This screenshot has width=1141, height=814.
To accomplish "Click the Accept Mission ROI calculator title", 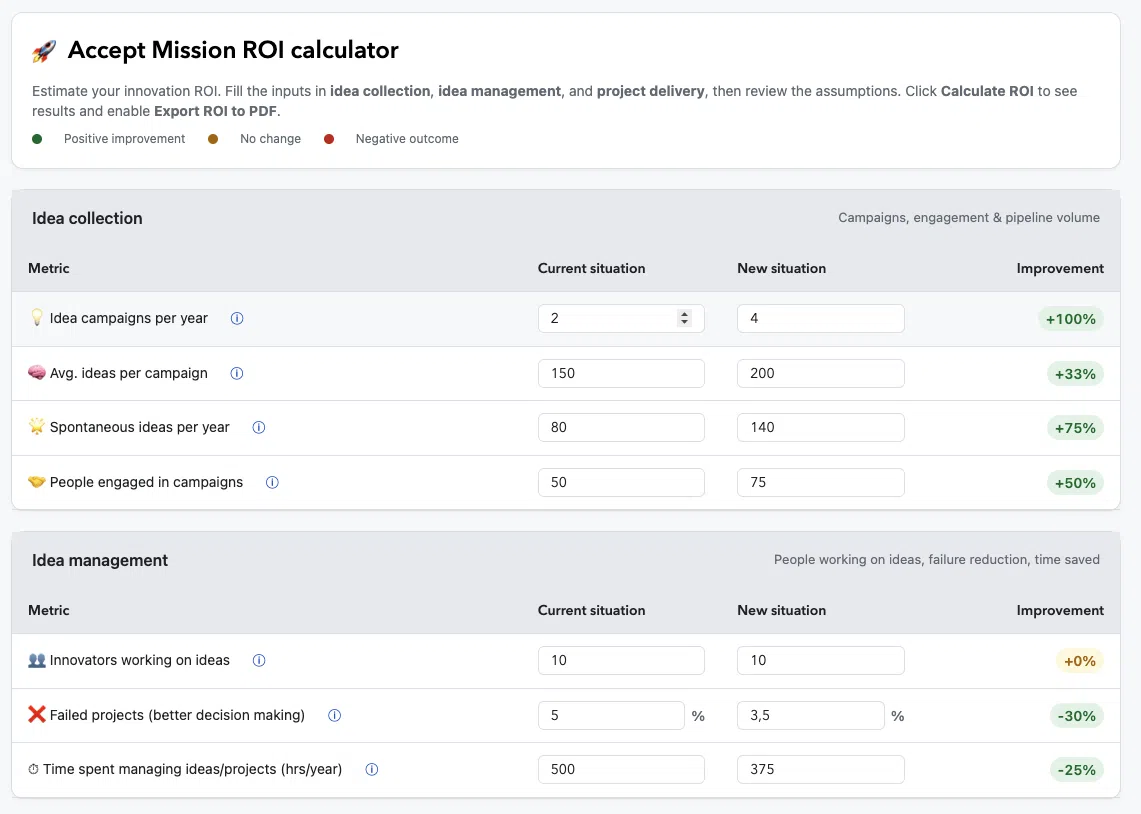I will (x=233, y=50).
